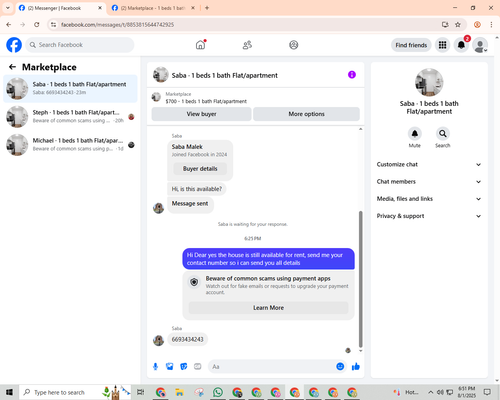
Task: Click the chat scroll down arrow
Action: (360, 351)
